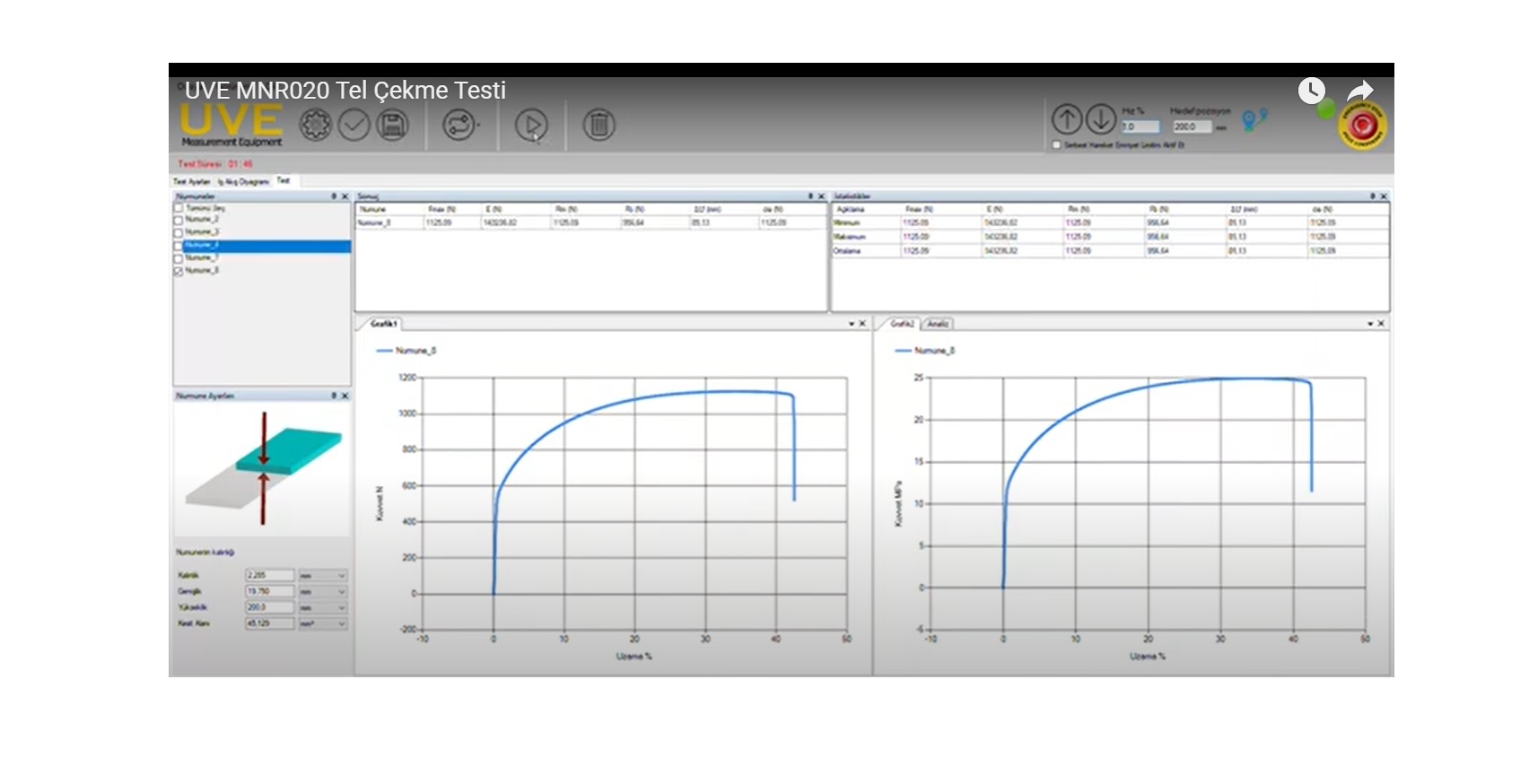The width and height of the screenshot is (1529, 784).
Task: Switch to the Test Ayarları tab
Action: [191, 181]
